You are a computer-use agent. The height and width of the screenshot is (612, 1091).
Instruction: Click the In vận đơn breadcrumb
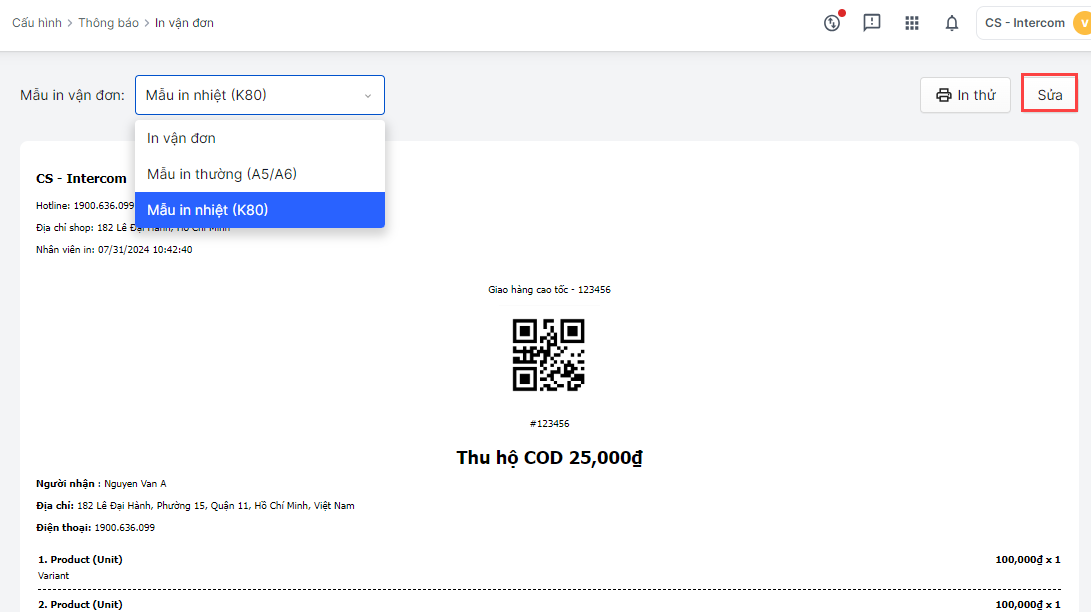click(184, 23)
